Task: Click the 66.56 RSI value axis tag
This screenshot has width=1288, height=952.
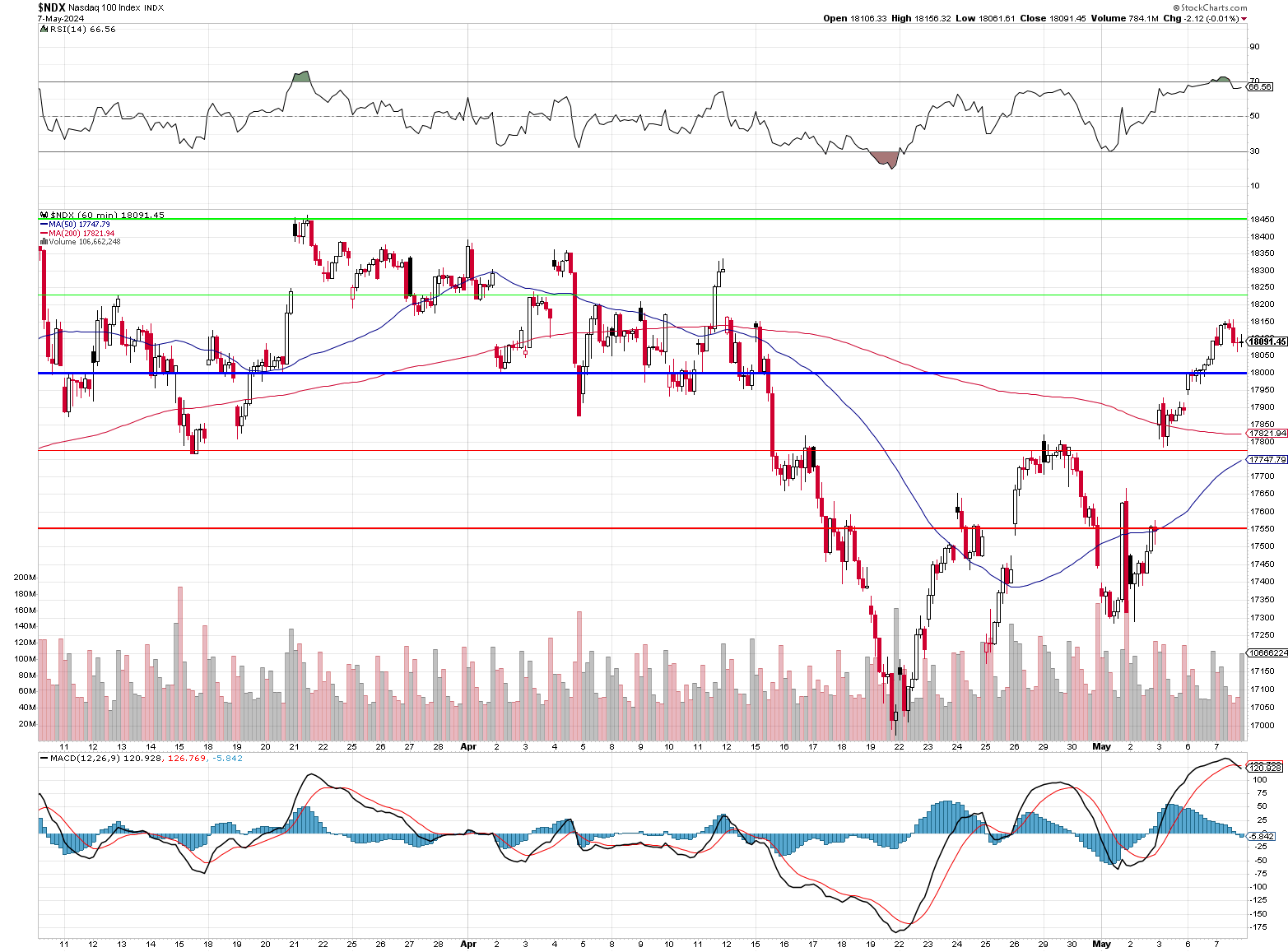Action: pyautogui.click(x=1259, y=86)
